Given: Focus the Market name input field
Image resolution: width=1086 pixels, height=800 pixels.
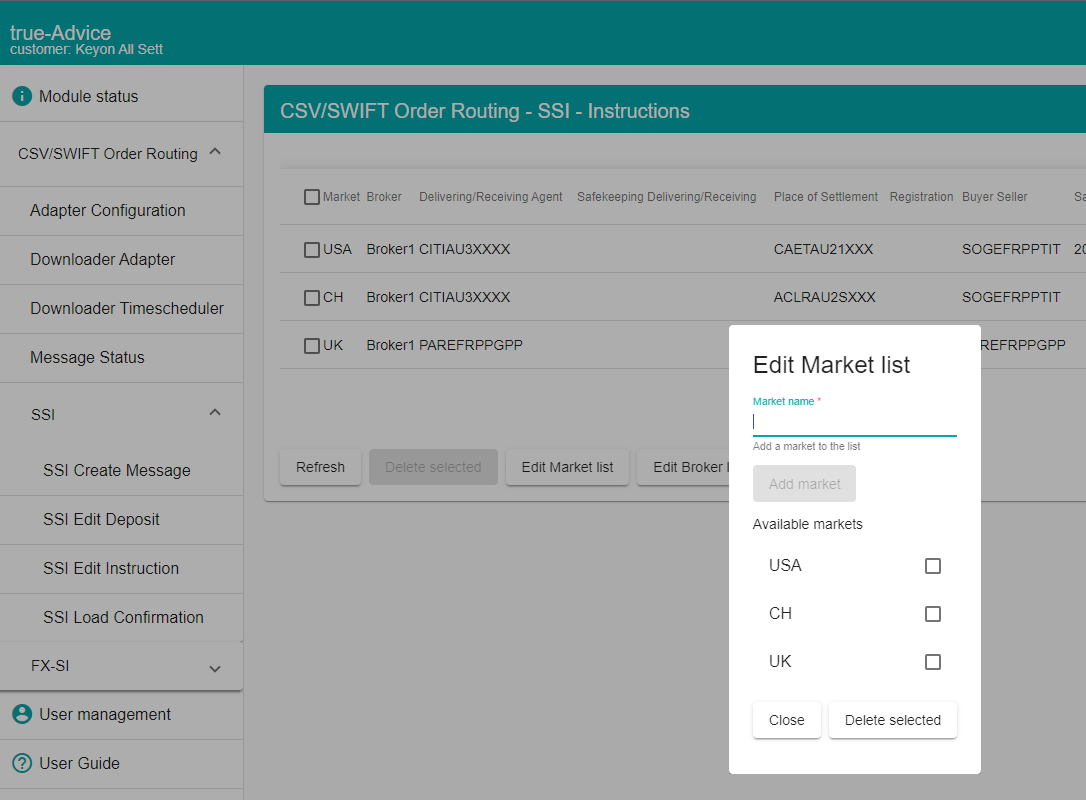Looking at the screenshot, I should pos(855,422).
